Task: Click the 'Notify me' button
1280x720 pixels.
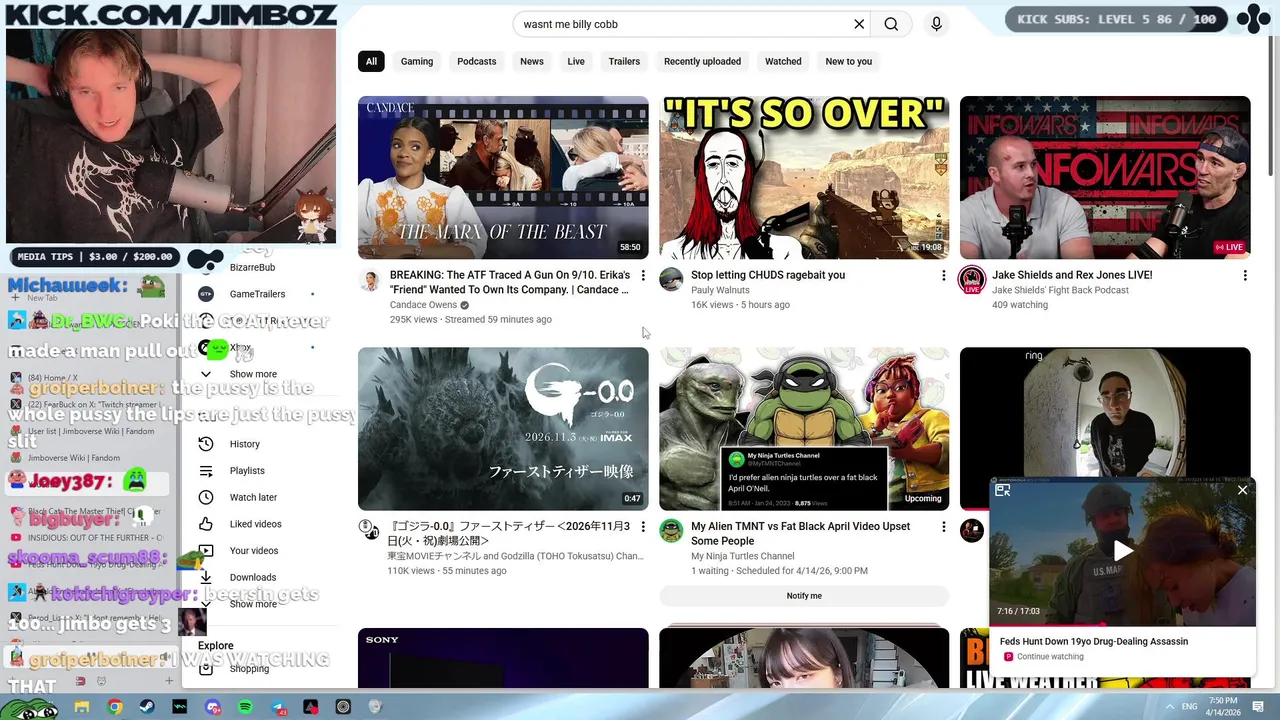Action: (804, 596)
